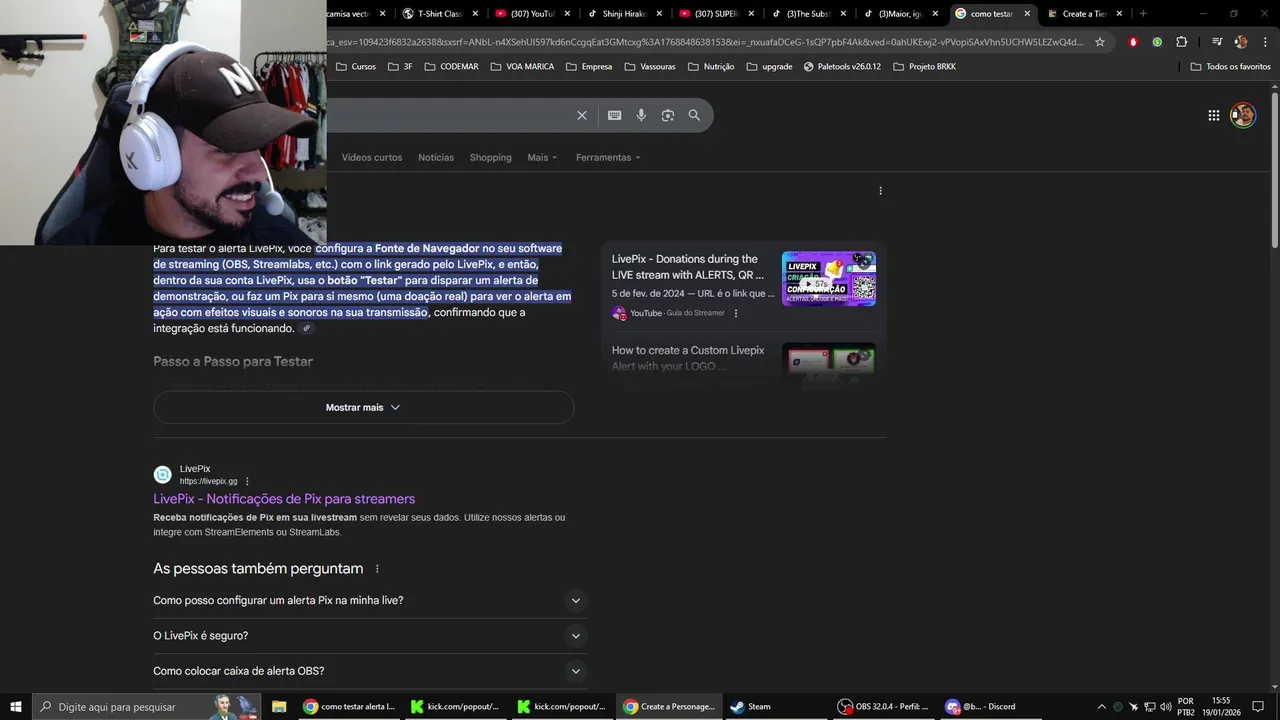
Task: Open the Chrome extensions puzzle icon
Action: tap(1182, 42)
